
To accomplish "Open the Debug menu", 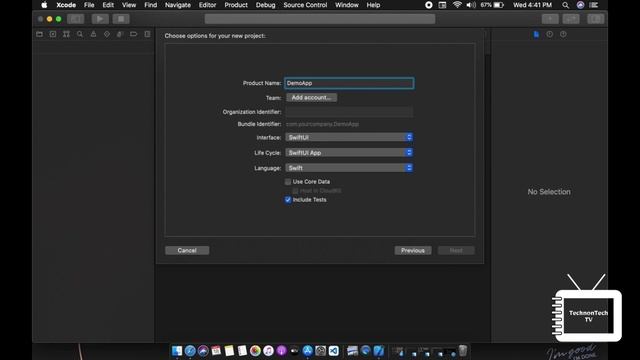I will pyautogui.click(x=265, y=5).
